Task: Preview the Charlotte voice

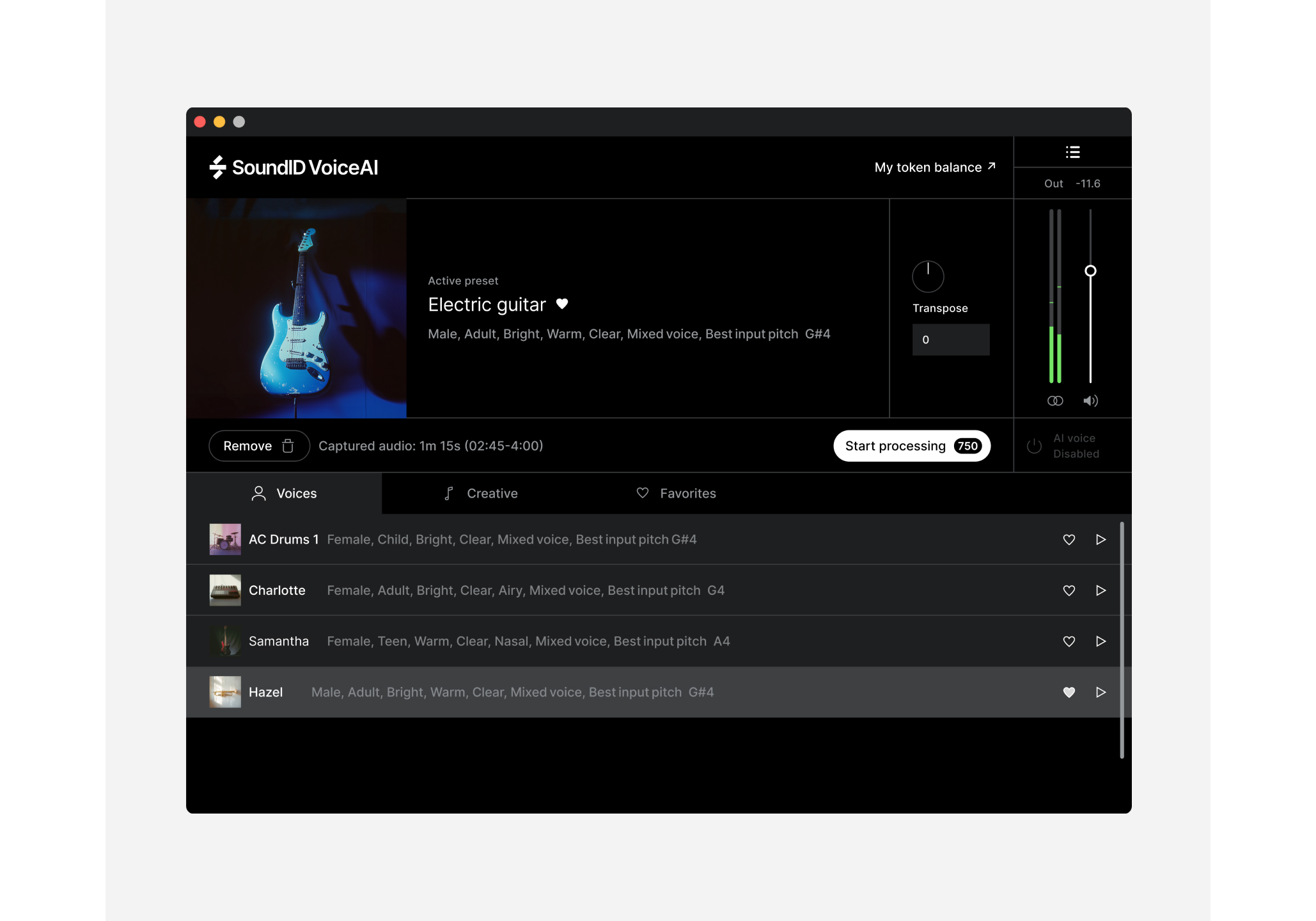Action: tap(1101, 590)
